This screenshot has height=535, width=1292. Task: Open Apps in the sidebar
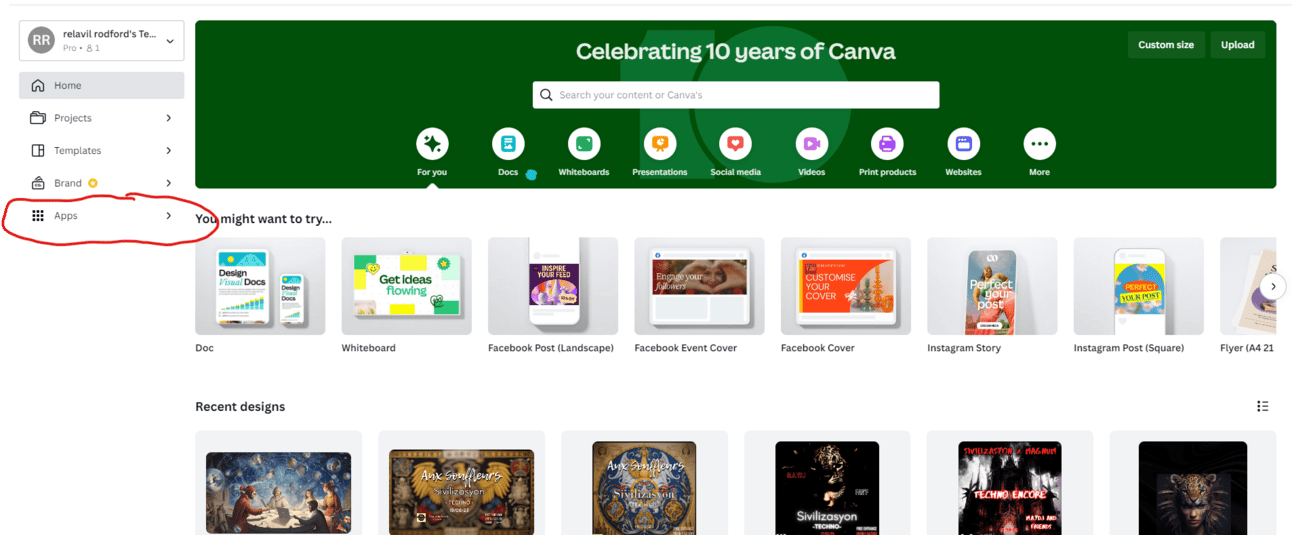(101, 216)
